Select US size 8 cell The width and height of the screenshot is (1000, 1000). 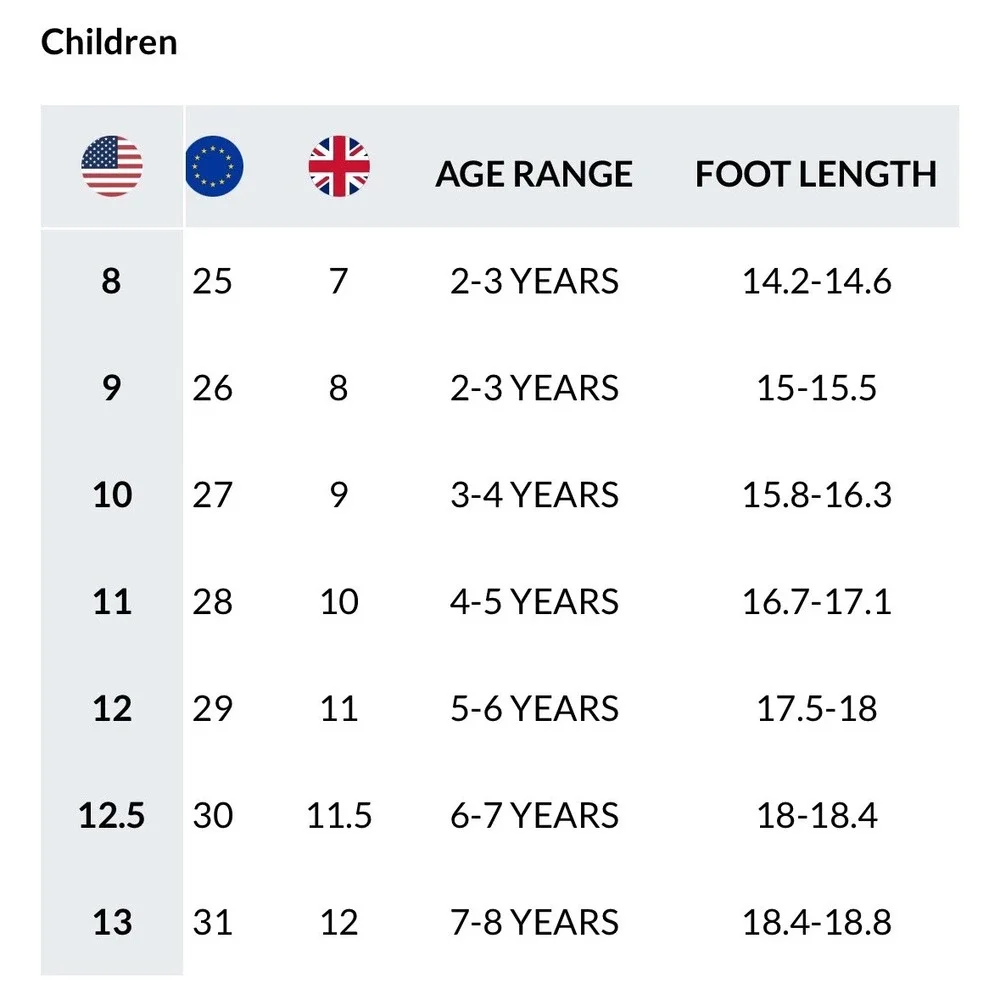112,281
